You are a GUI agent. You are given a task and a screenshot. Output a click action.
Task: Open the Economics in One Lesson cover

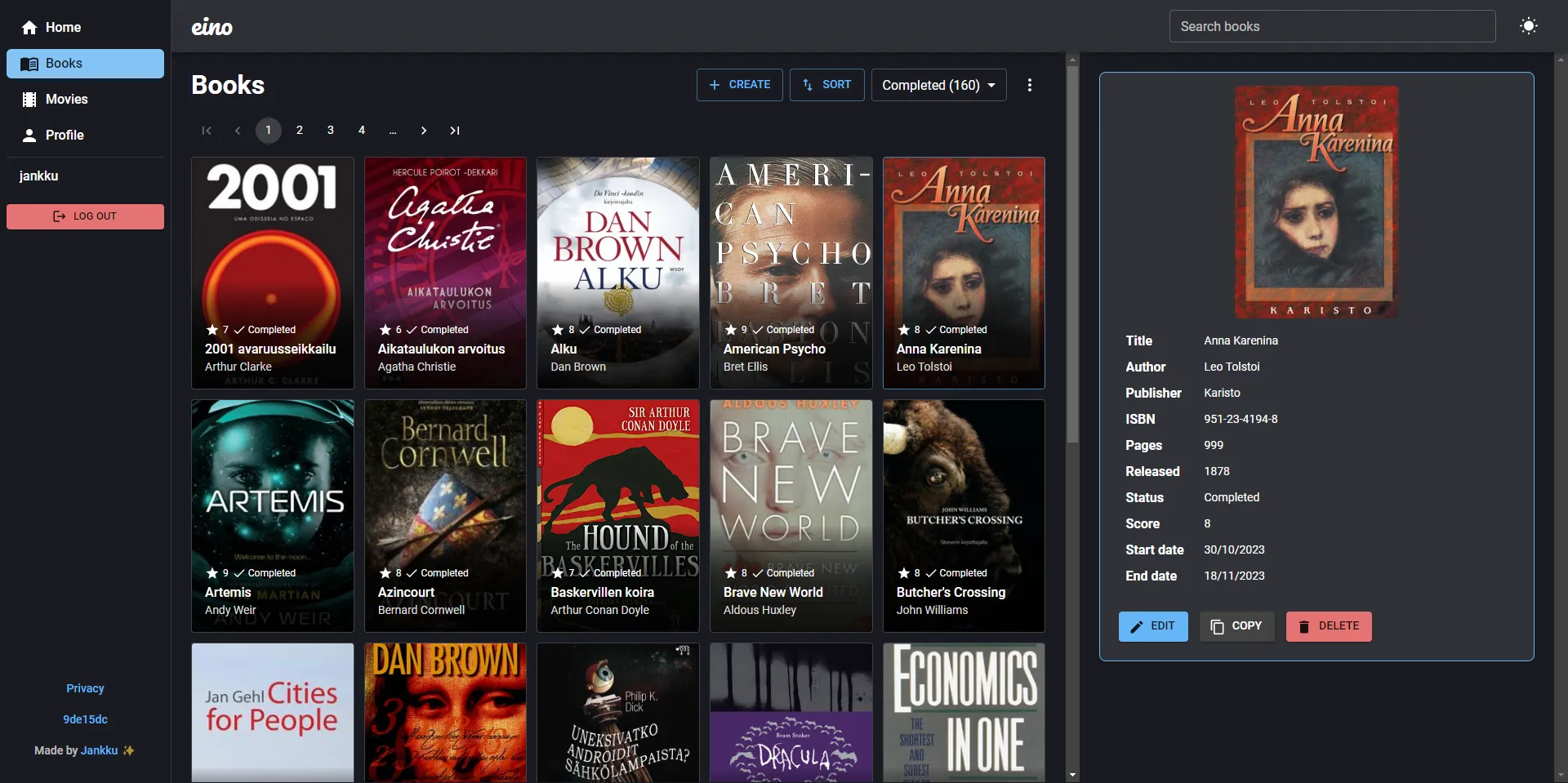(964, 713)
